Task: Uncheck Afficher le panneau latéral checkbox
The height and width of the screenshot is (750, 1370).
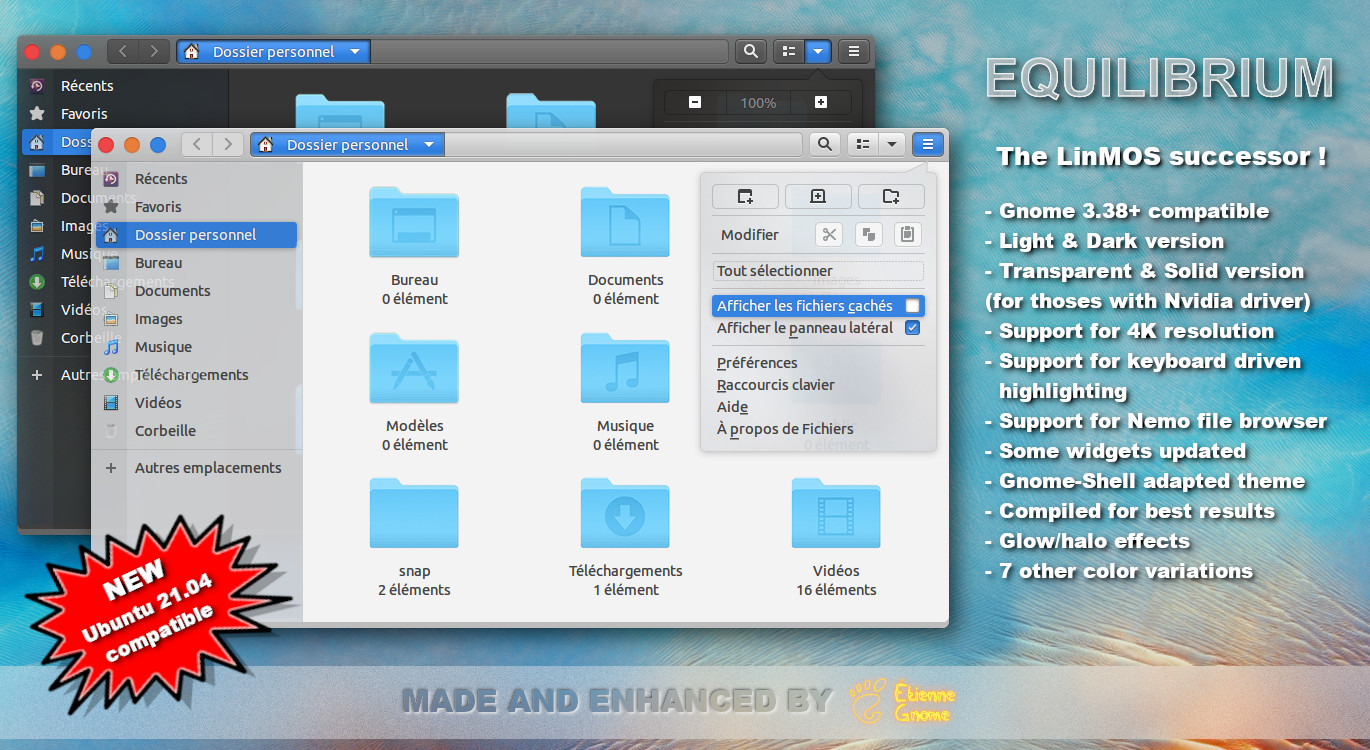Action: click(x=912, y=328)
